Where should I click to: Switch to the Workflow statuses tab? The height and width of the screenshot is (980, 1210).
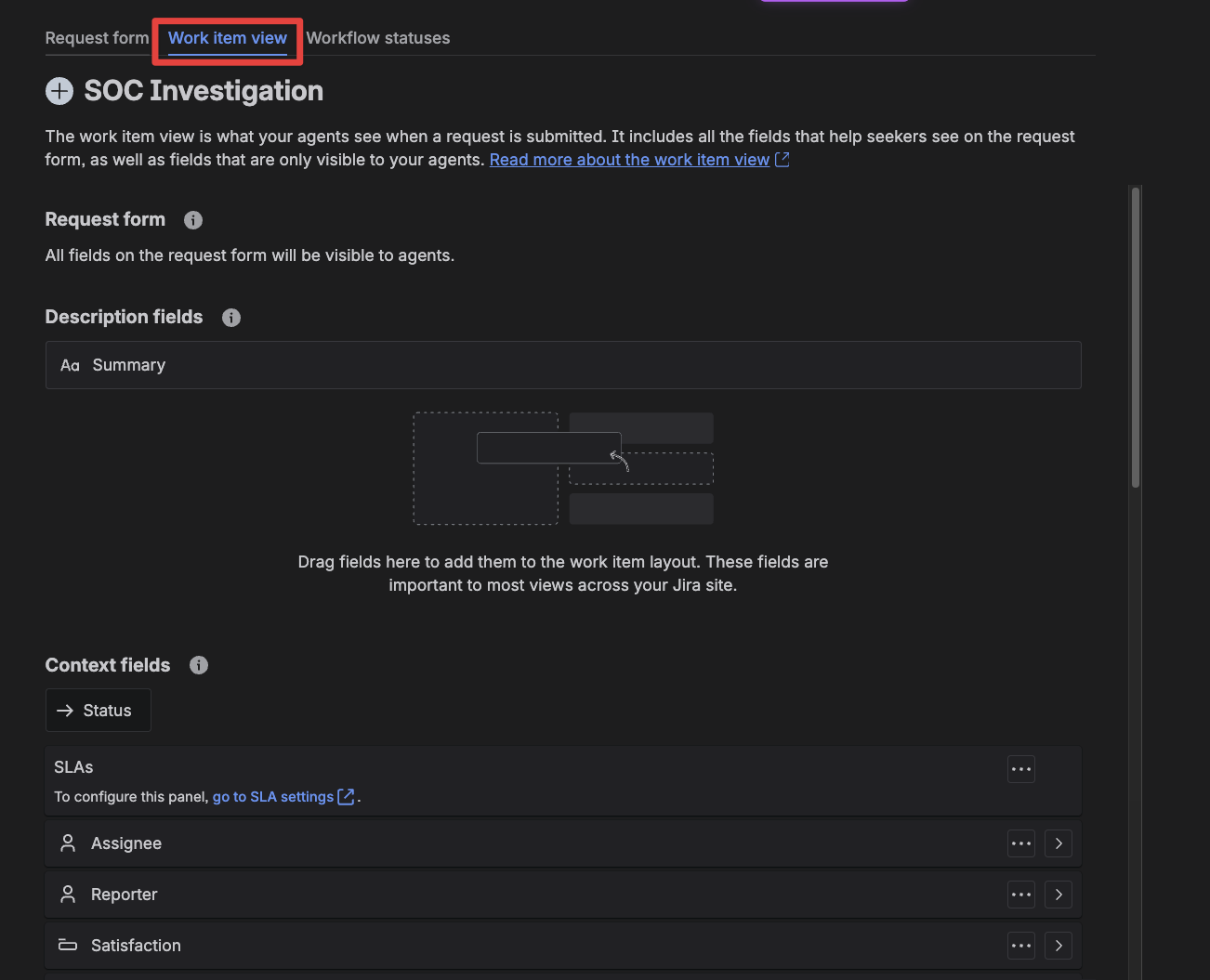click(x=377, y=38)
